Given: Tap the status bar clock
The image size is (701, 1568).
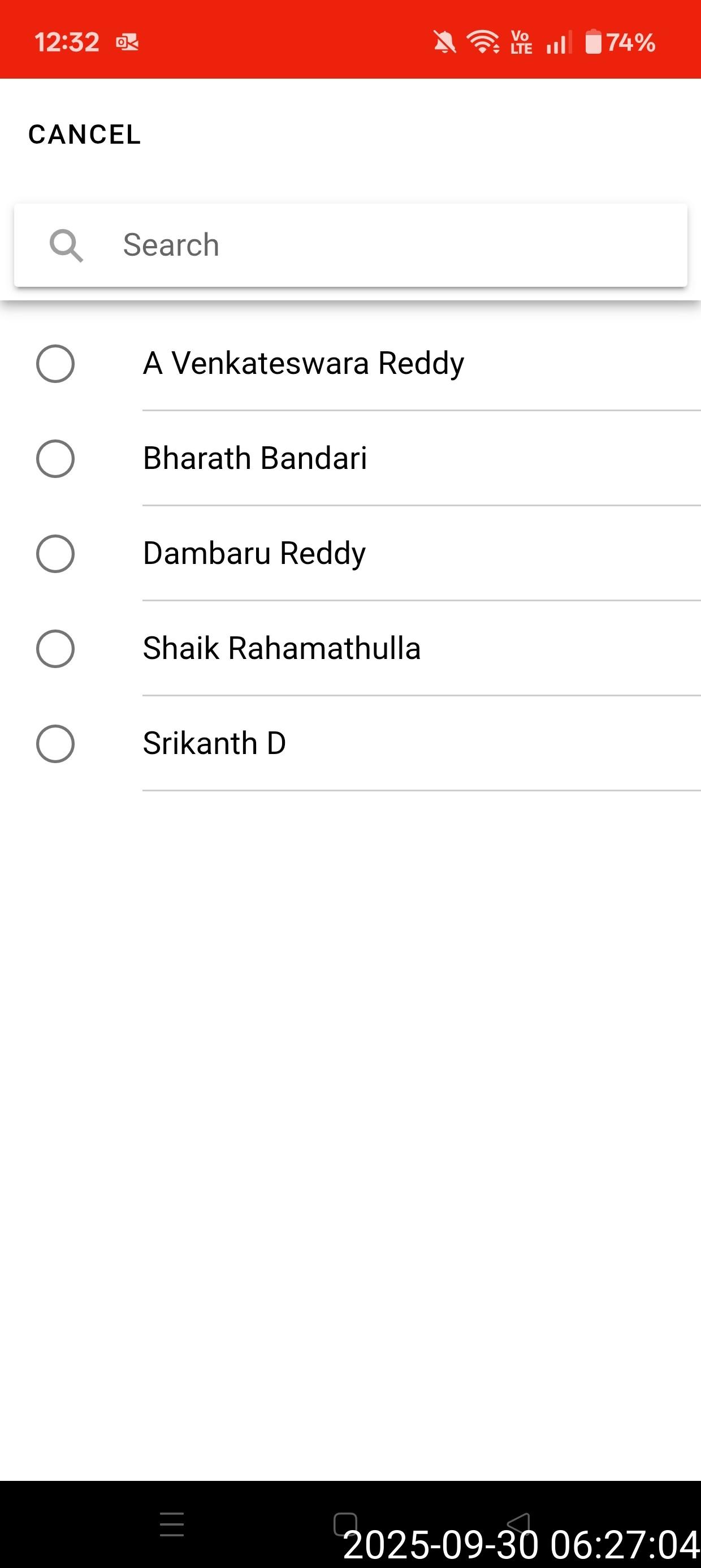Looking at the screenshot, I should 67,42.
